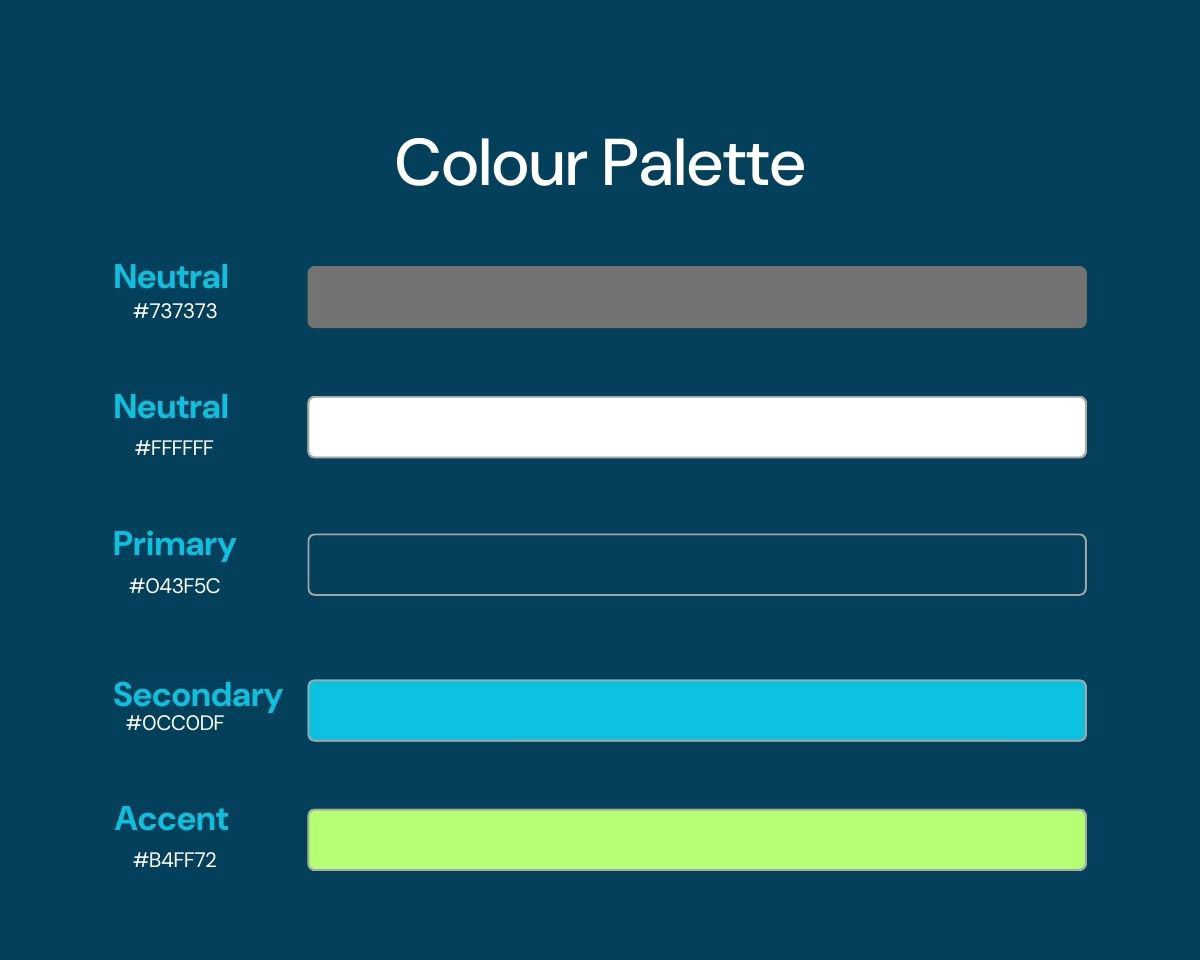Click the lime green Accent swatch
The image size is (1200, 960).
[x=696, y=840]
